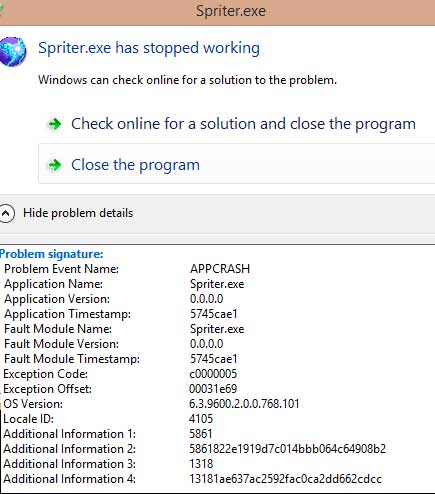
Task: Click Hide problem details label
Action: pos(78,213)
